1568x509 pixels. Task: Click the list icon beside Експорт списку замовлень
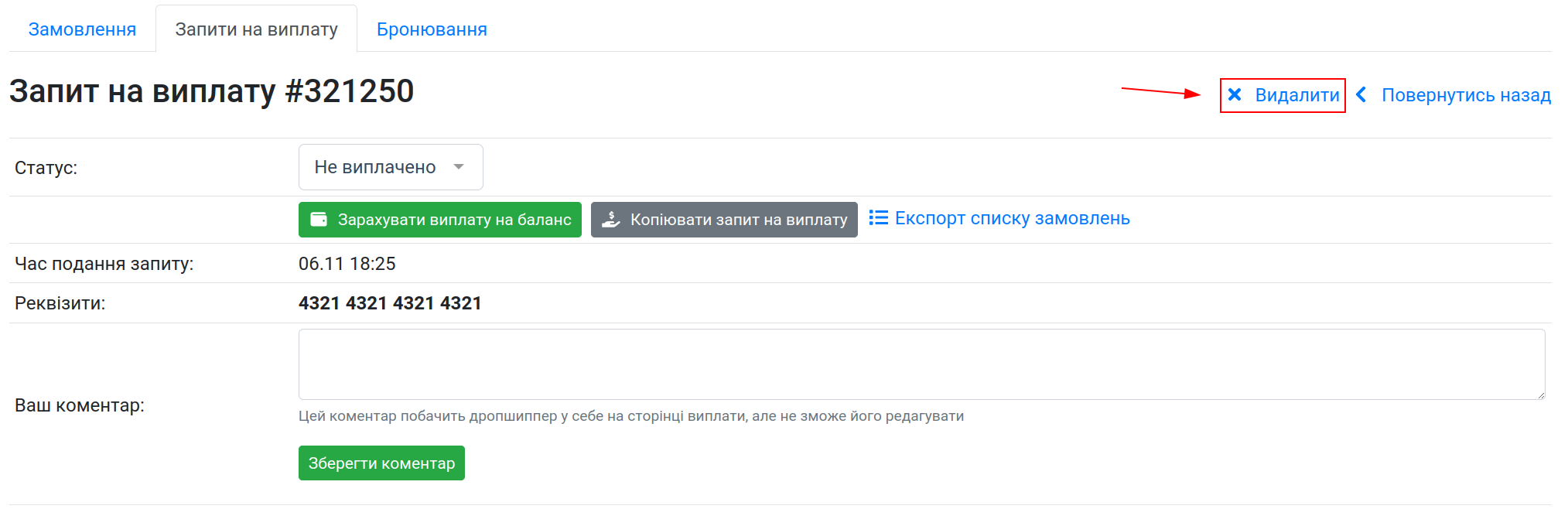pyautogui.click(x=878, y=218)
